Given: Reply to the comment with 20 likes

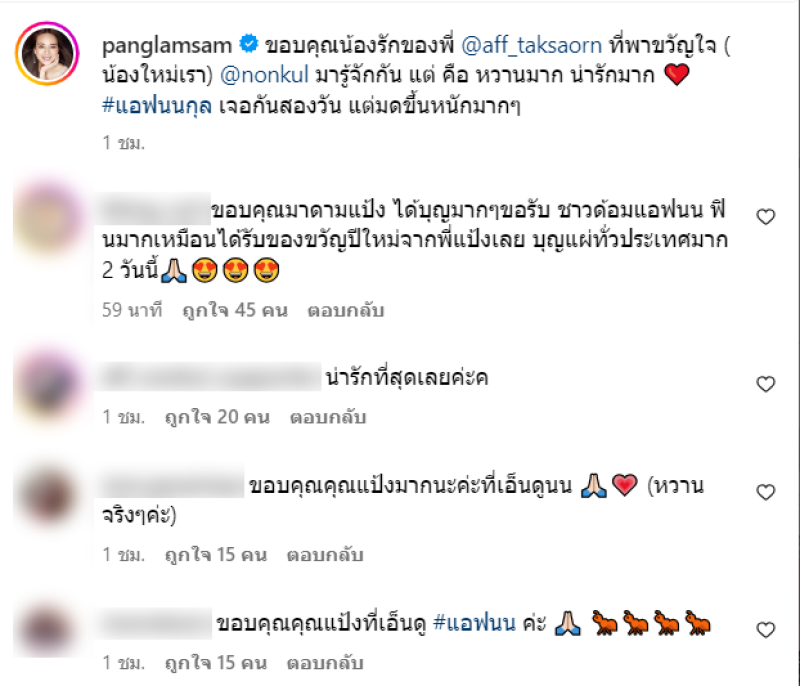Looking at the screenshot, I should tap(328, 417).
